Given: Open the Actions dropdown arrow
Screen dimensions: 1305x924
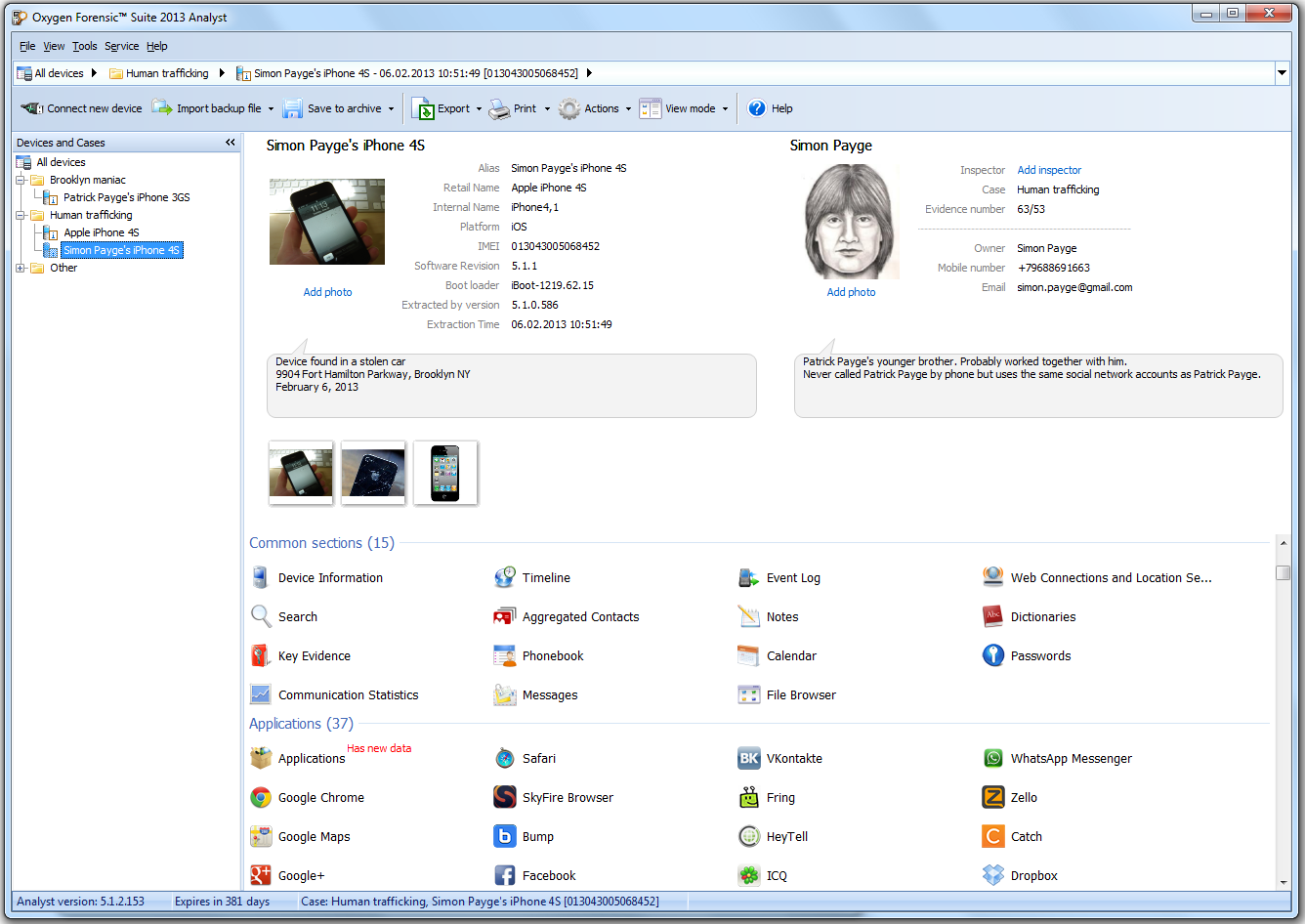Looking at the screenshot, I should click(628, 109).
